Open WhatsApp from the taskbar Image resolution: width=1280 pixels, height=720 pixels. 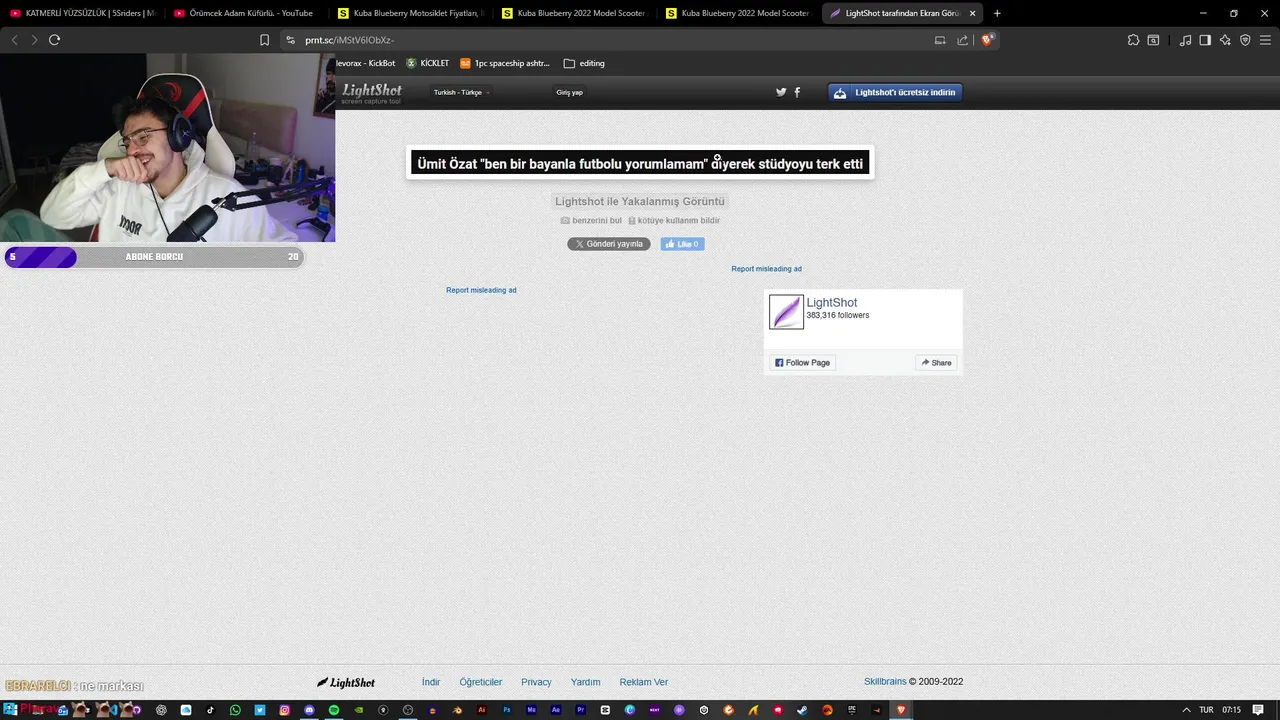pyautogui.click(x=235, y=710)
